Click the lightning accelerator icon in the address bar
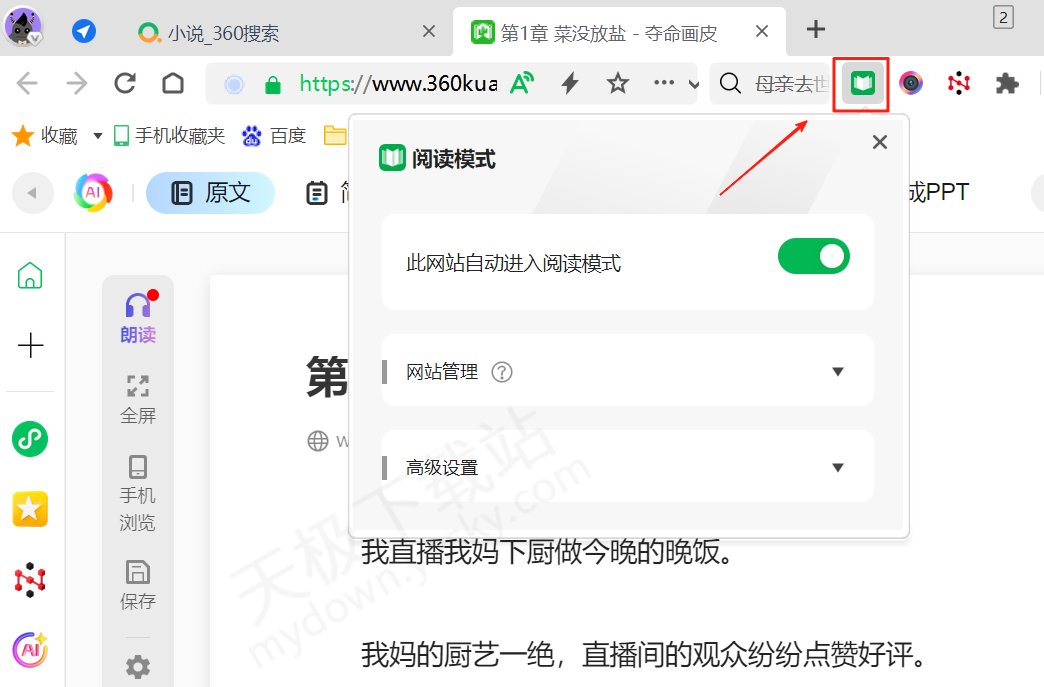 (x=569, y=84)
